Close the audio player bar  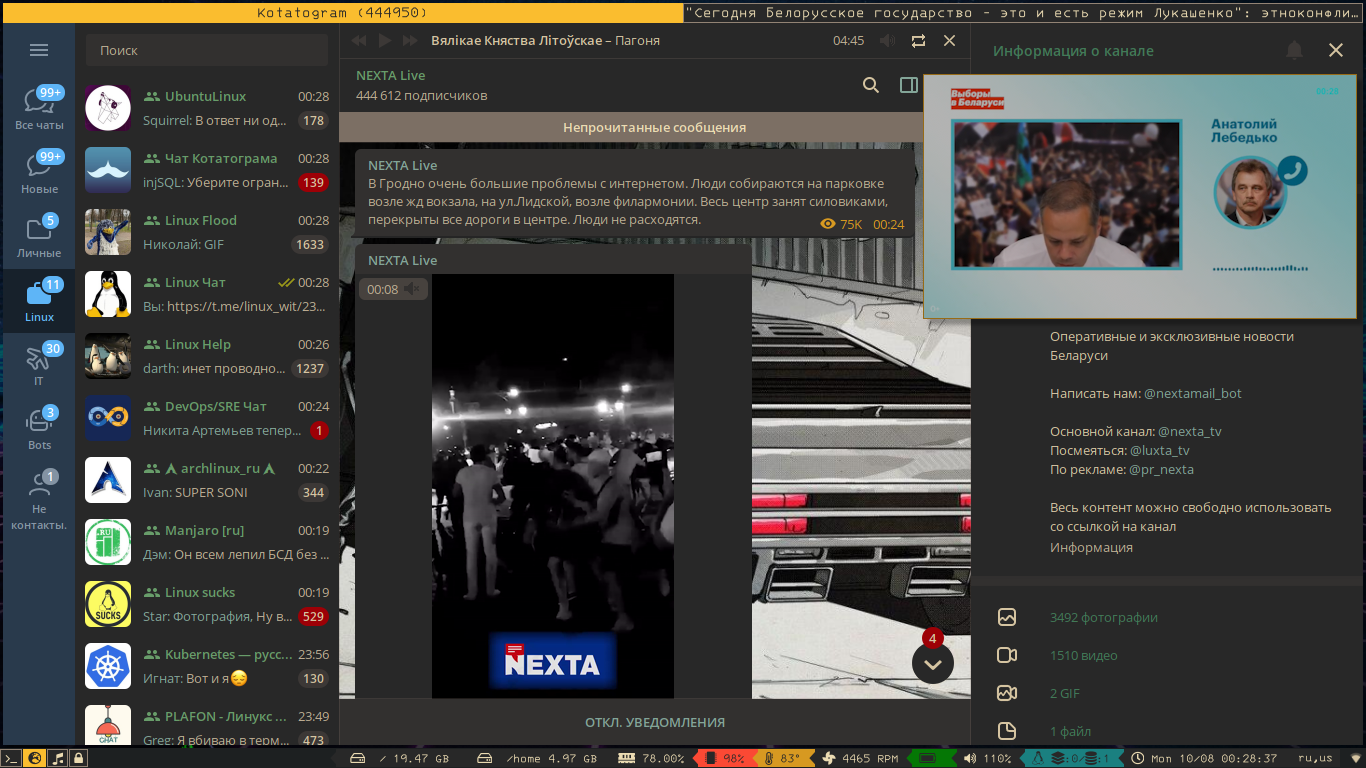tap(950, 41)
